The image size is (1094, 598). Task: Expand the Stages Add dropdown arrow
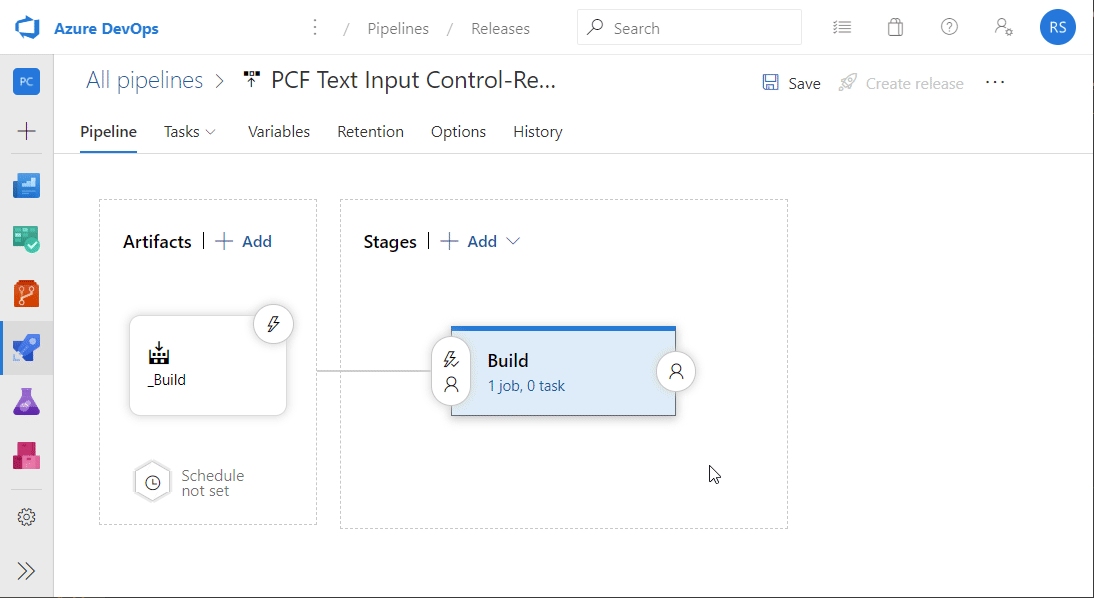click(514, 241)
